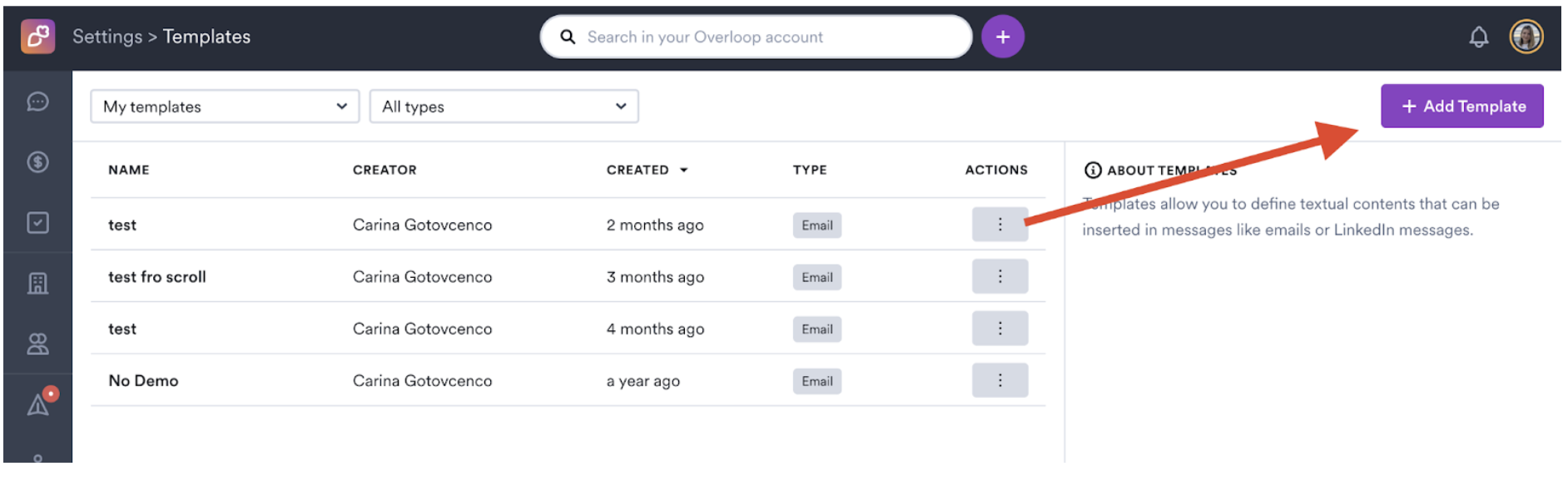
Task: Open campaigns icon with red badge
Action: click(39, 404)
